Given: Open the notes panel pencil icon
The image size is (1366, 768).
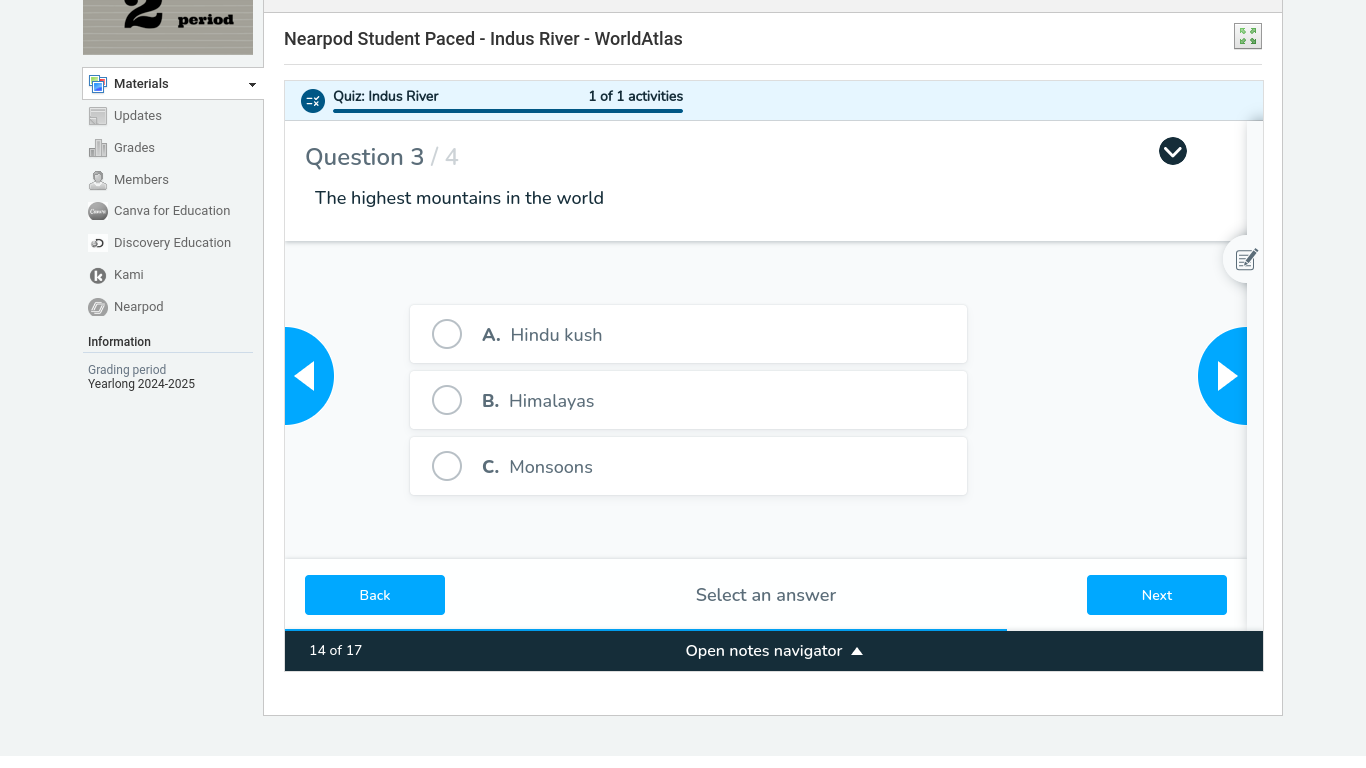Looking at the screenshot, I should [1245, 259].
